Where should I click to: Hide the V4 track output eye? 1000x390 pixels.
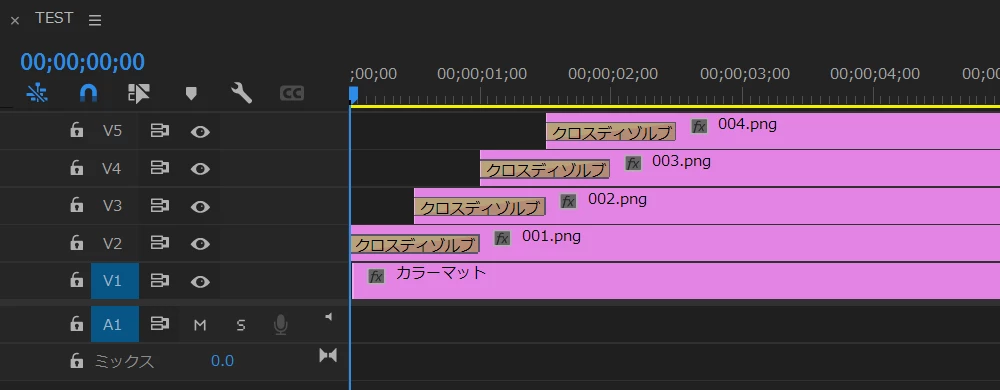200,169
